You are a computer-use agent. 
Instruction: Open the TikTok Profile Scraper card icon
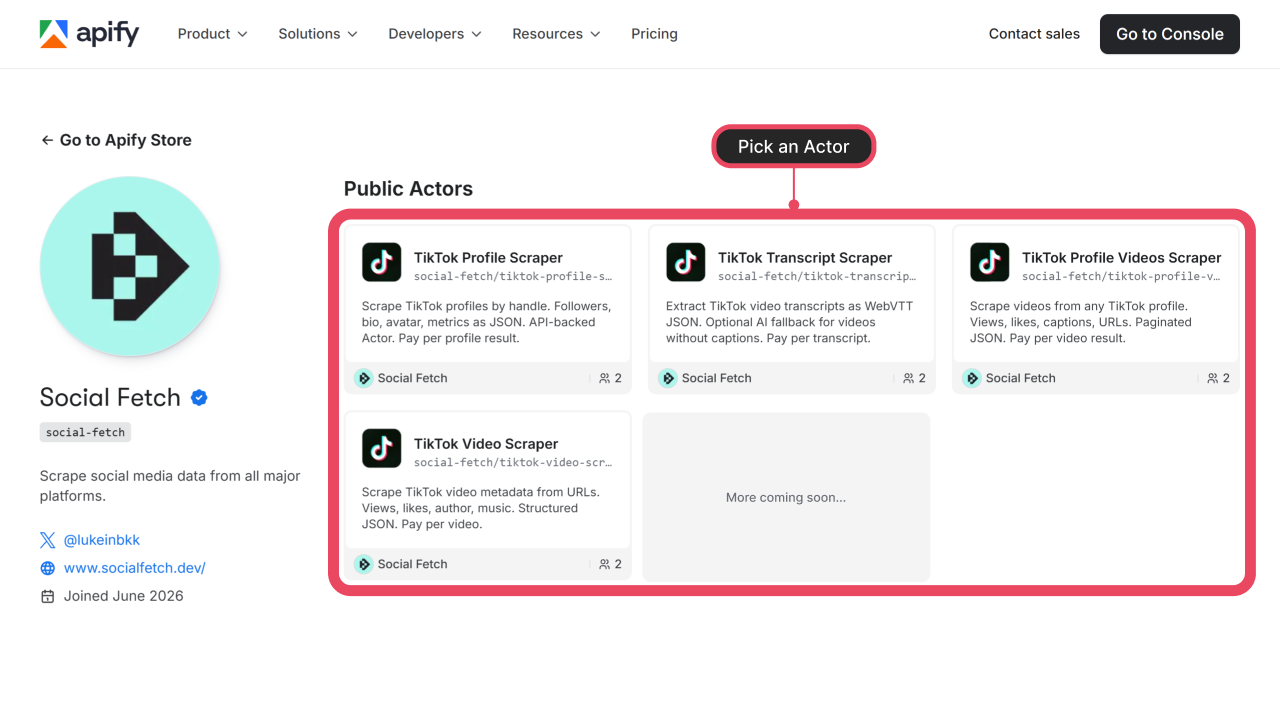click(382, 262)
